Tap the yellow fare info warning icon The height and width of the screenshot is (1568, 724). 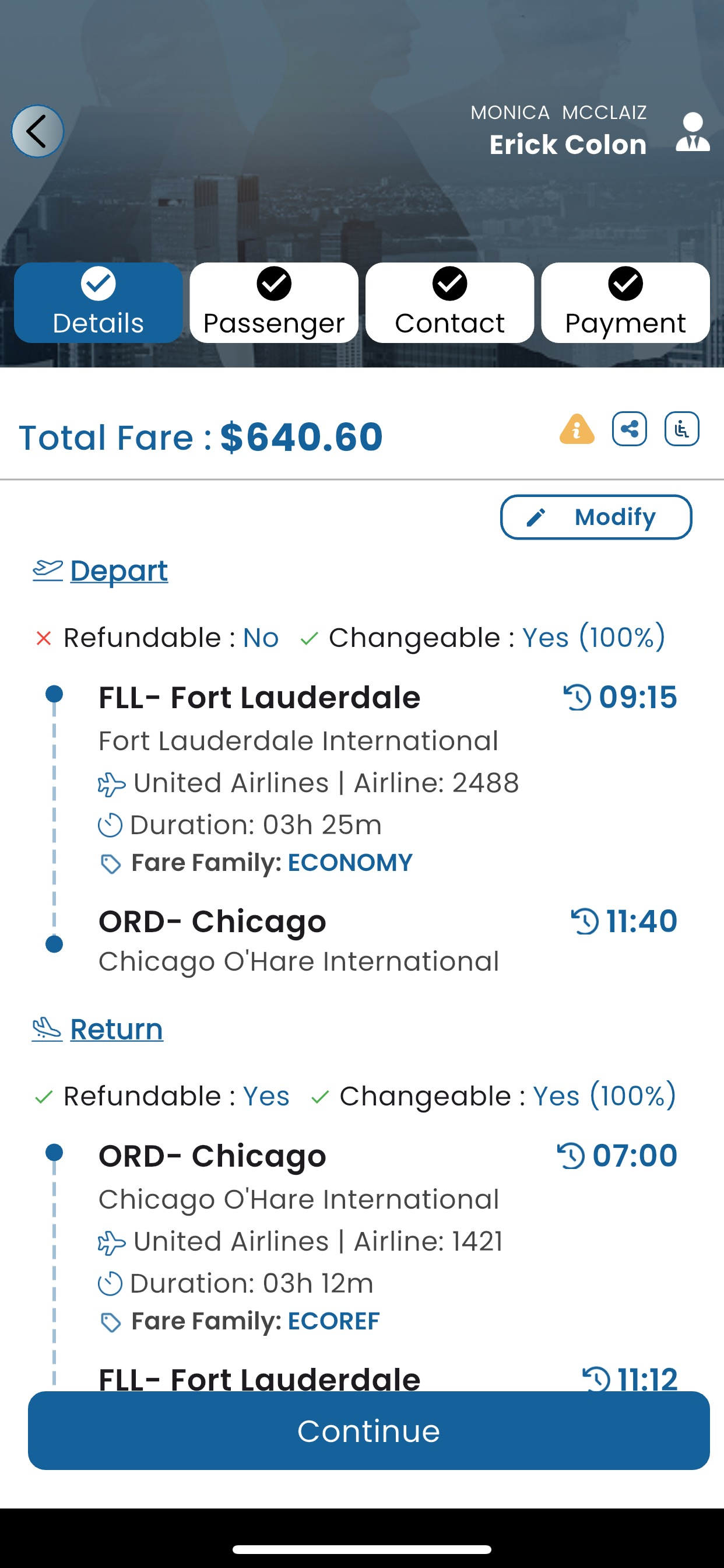(576, 429)
